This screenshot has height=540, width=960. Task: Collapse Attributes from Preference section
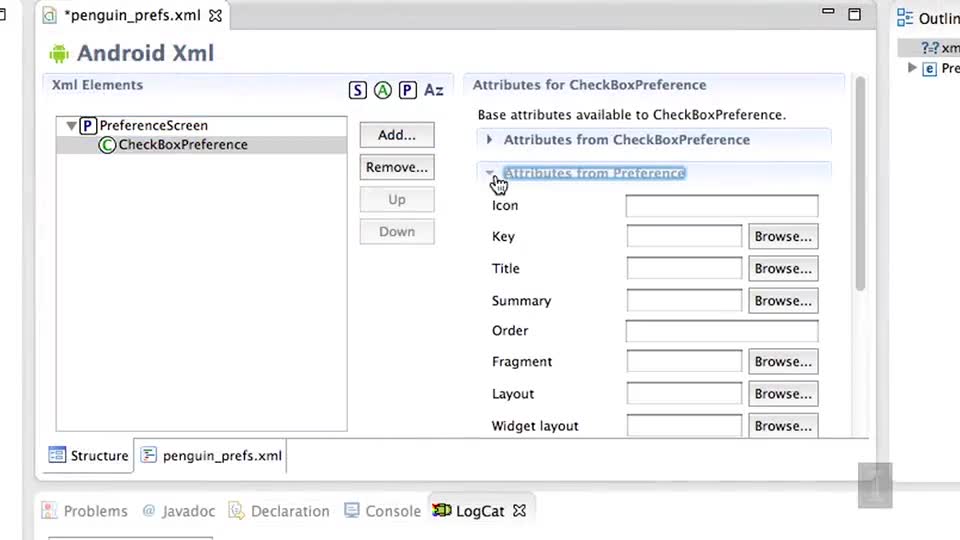[x=490, y=173]
